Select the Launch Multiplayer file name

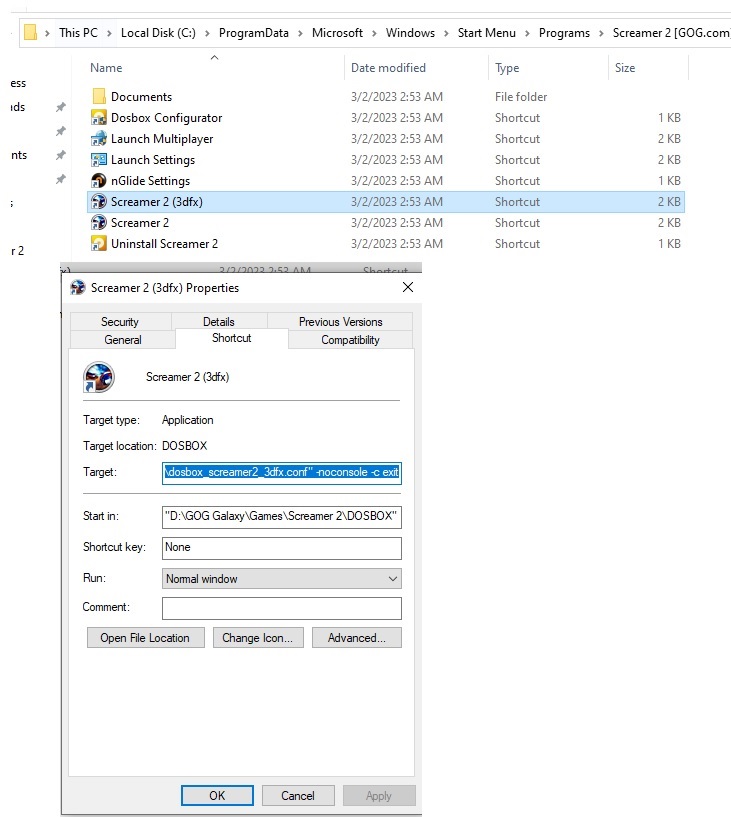coord(162,139)
